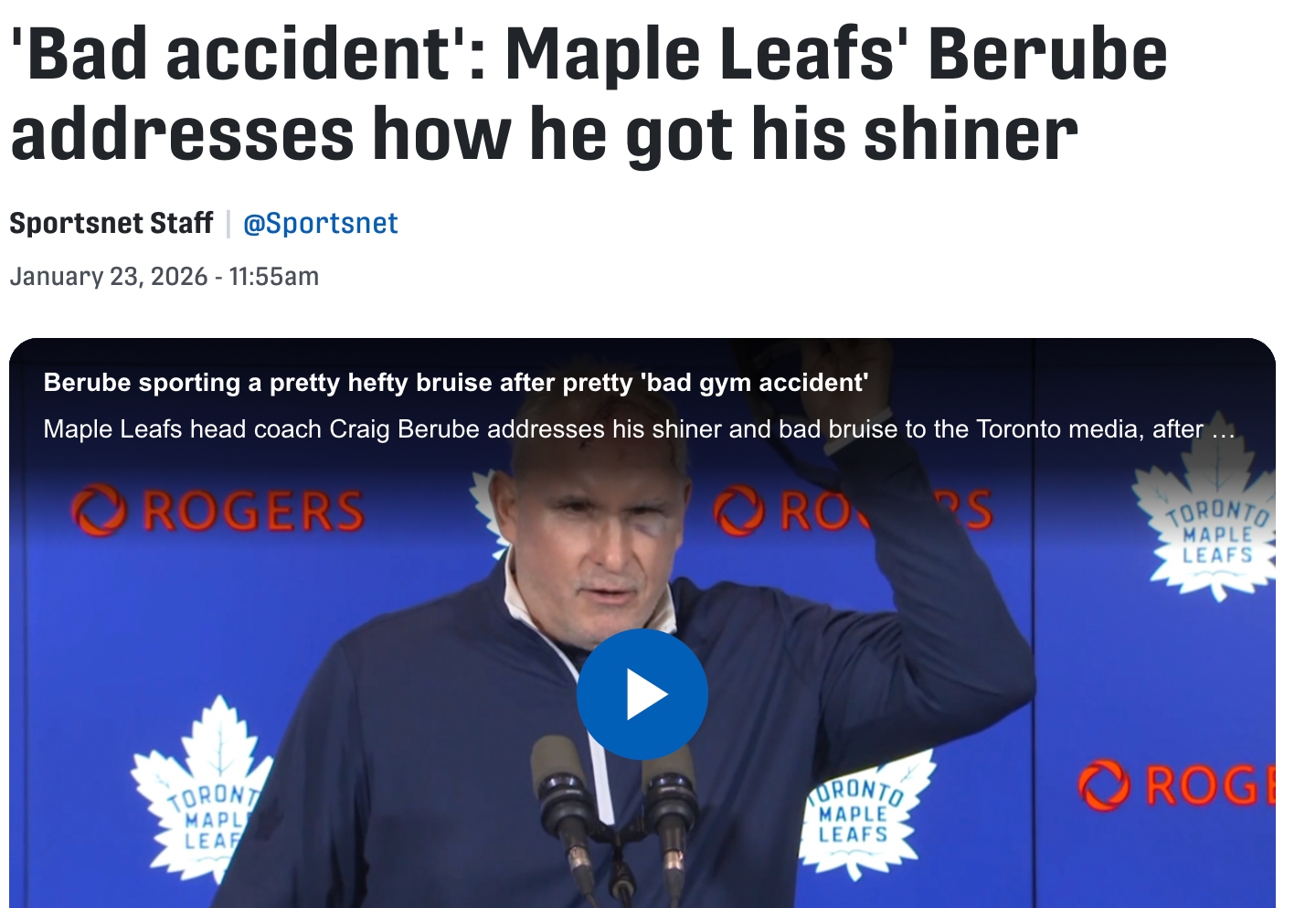Click the cropped 'ROG' logo at video edge
Image resolution: width=1316 pixels, height=908 pixels.
(1177, 785)
